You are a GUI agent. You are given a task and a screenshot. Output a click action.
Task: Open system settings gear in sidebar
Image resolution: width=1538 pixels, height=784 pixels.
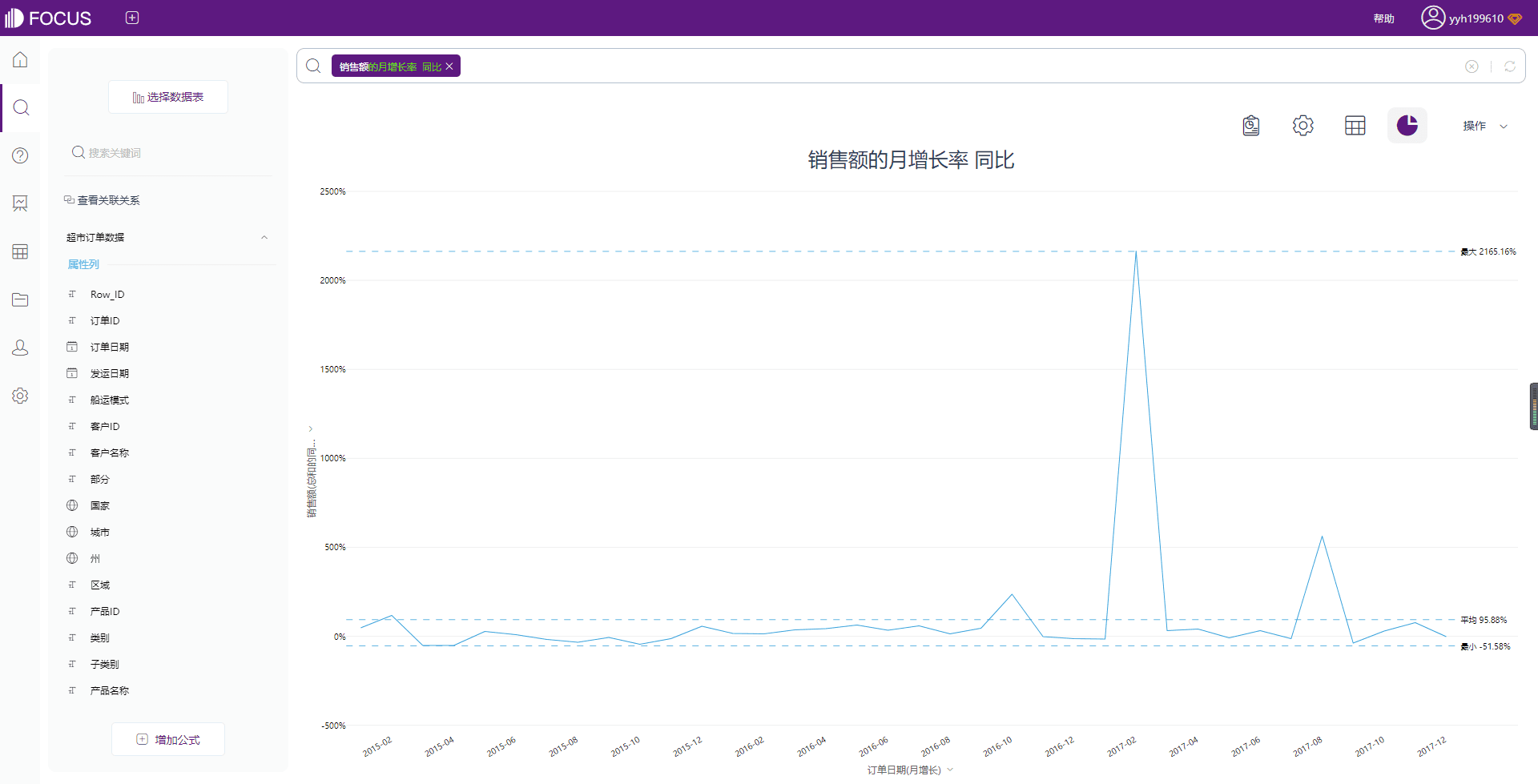(x=20, y=396)
